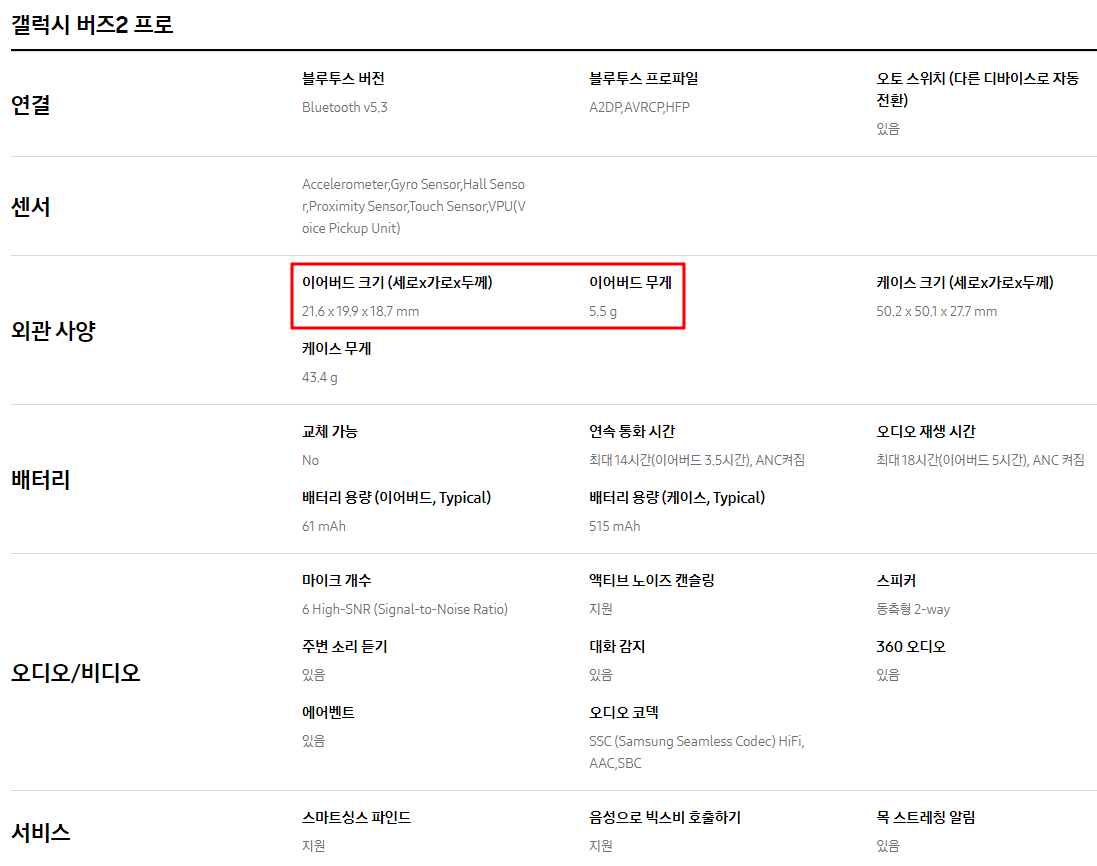Select the 센서 section heading

[31, 206]
